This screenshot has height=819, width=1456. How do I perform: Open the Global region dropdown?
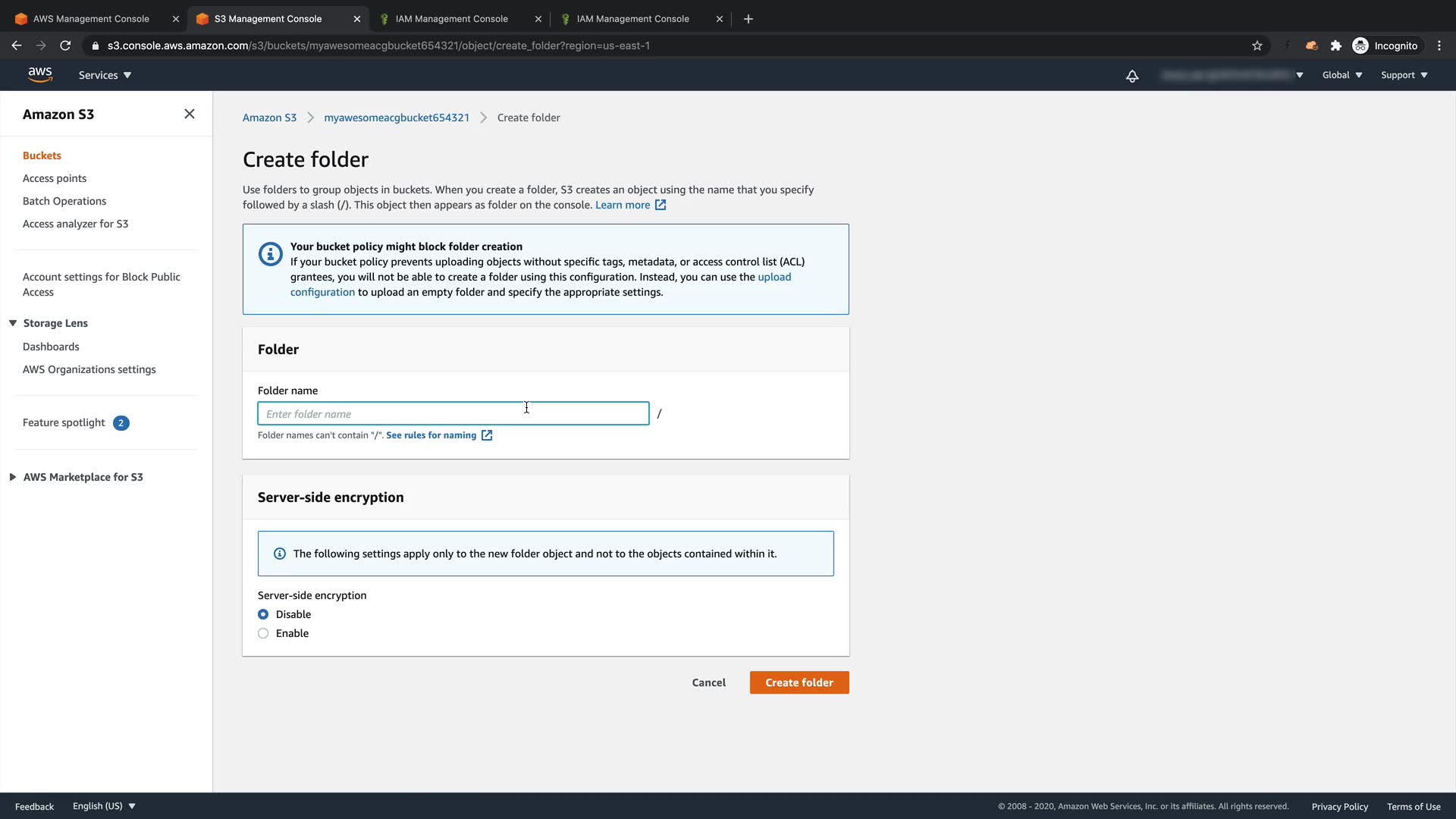click(1342, 75)
